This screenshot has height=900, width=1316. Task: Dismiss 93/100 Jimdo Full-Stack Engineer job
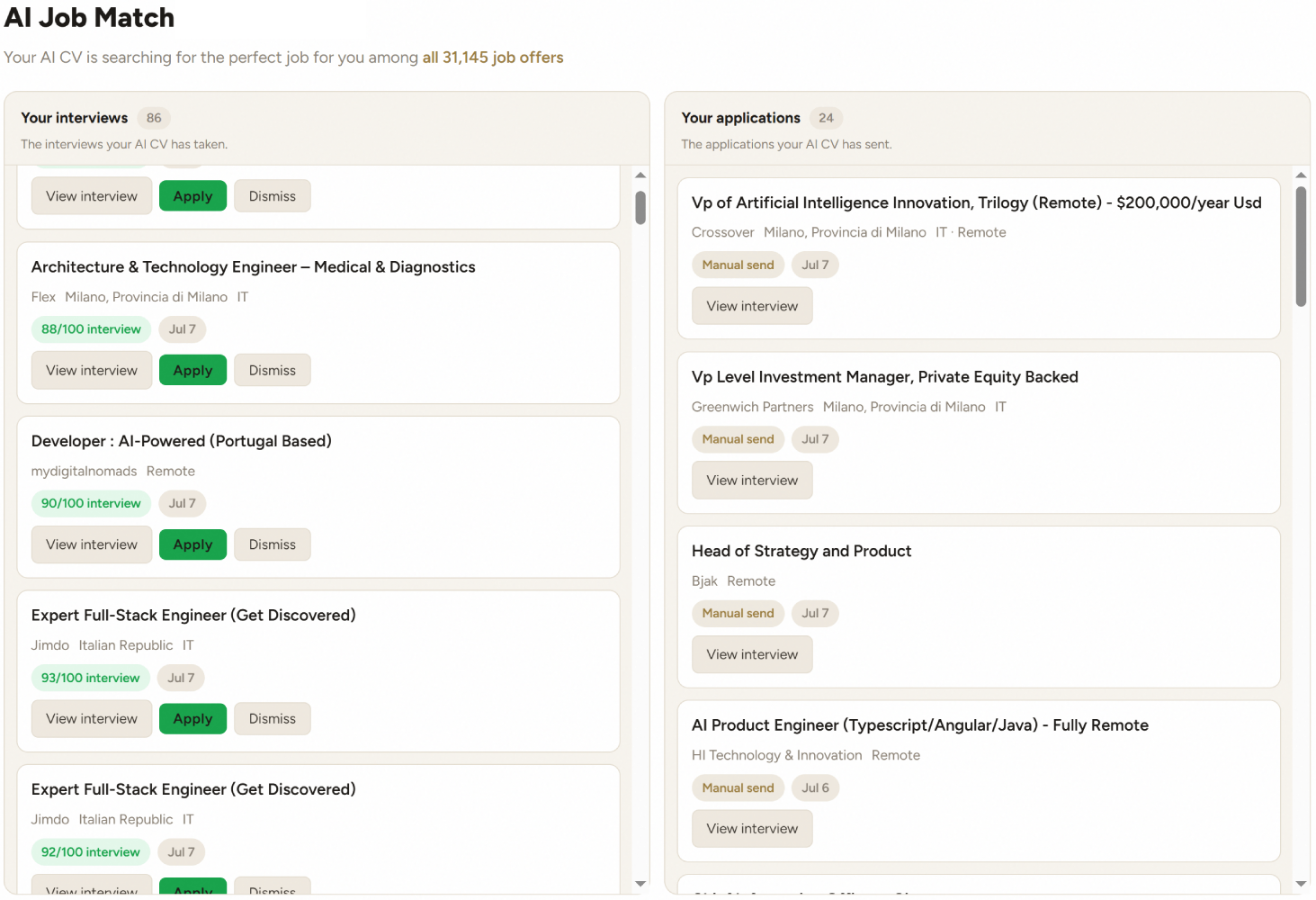tap(273, 719)
